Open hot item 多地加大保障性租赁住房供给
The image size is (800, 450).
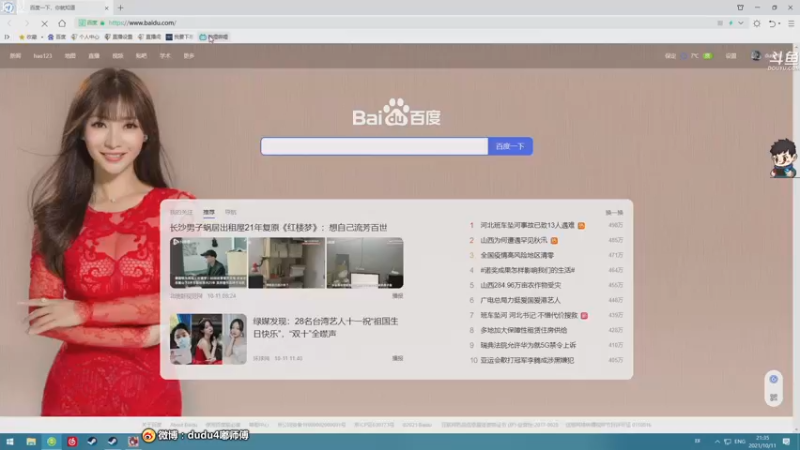(523, 330)
